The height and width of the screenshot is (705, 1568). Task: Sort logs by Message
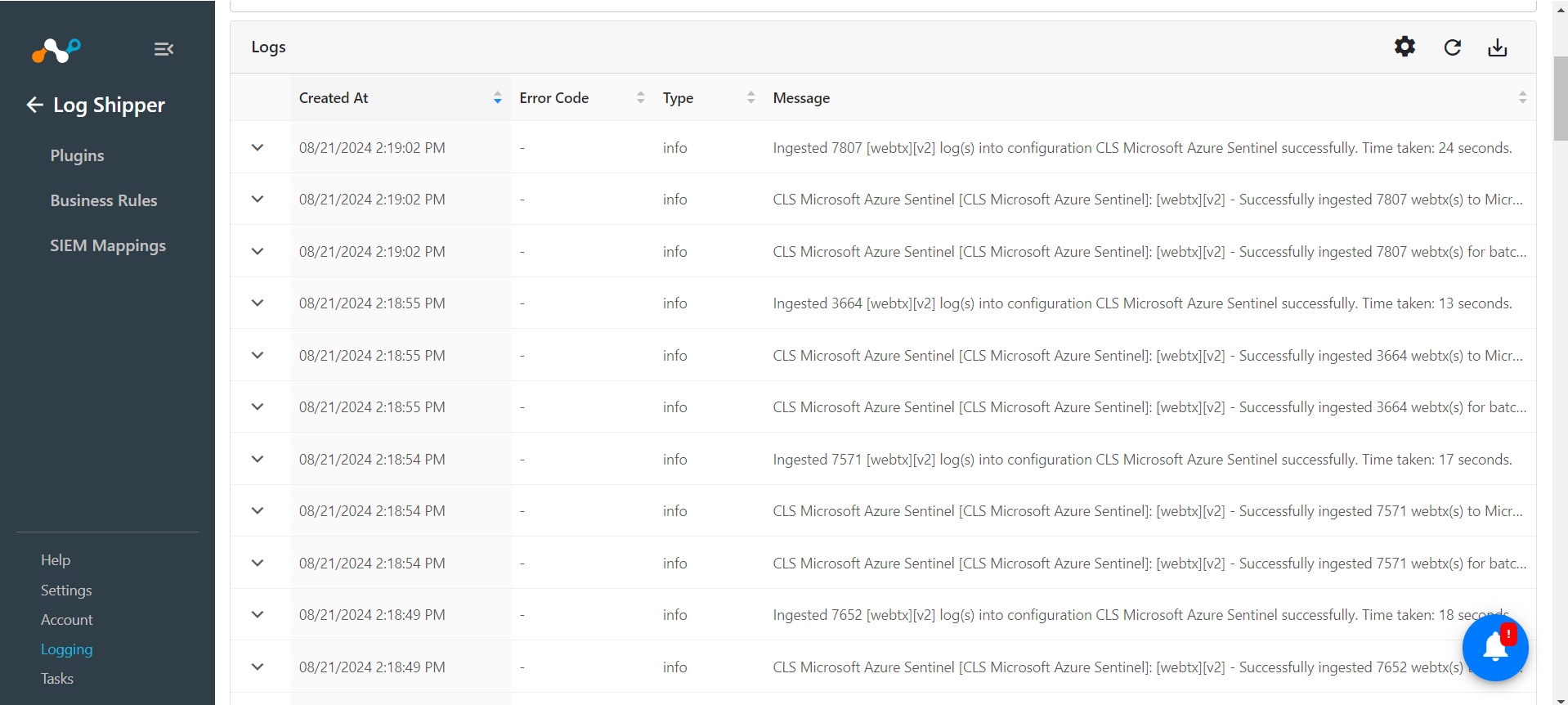(1522, 98)
